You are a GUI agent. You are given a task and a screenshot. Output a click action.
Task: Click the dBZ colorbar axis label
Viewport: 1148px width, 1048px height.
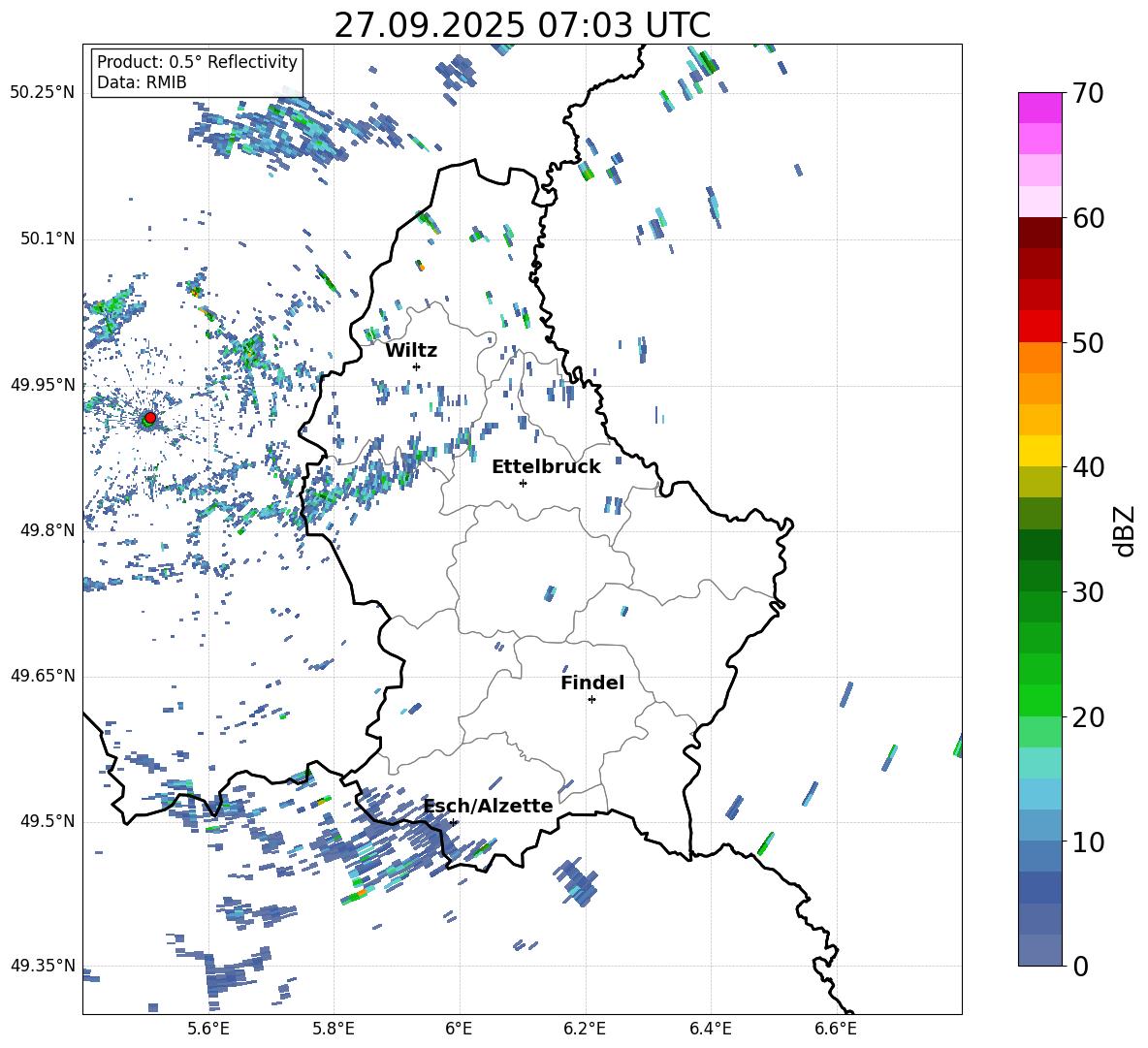click(x=1126, y=530)
